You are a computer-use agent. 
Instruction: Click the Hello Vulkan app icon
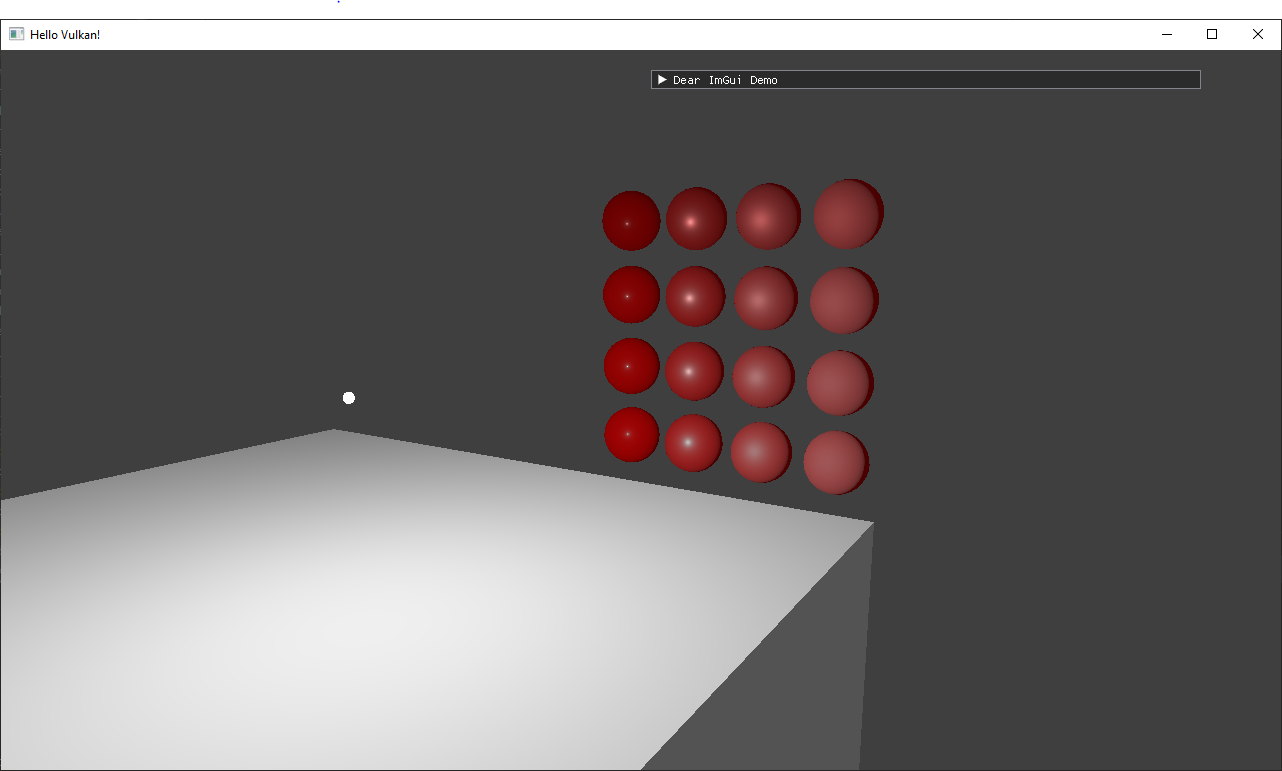(x=17, y=34)
